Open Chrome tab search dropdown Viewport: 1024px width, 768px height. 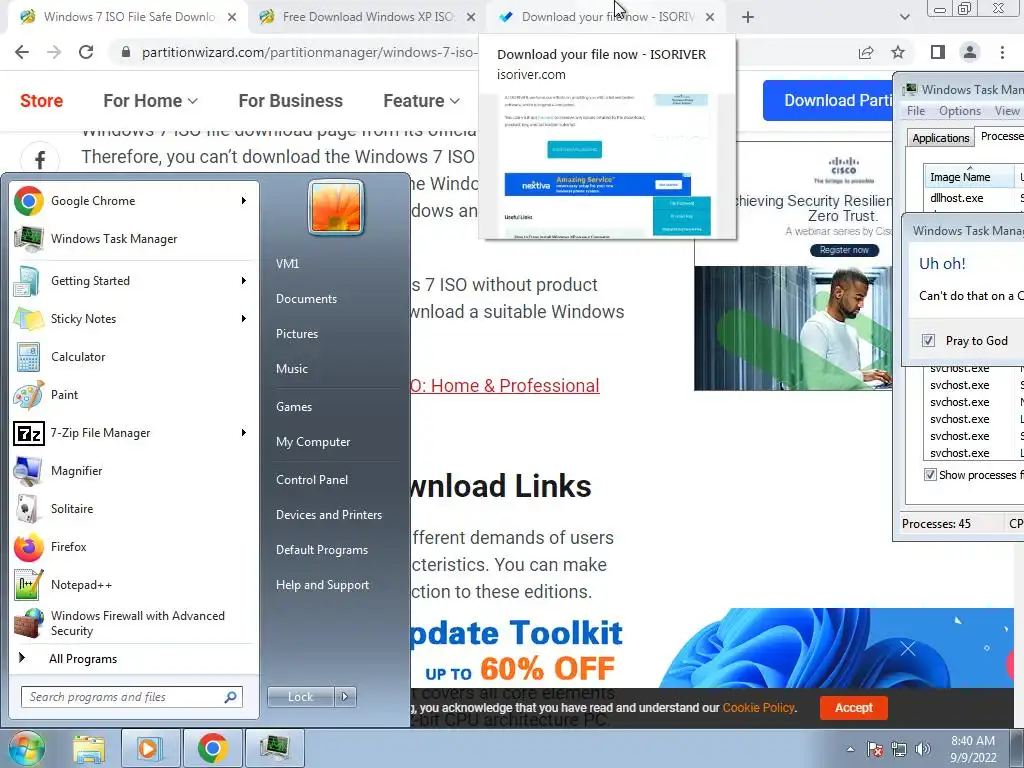tap(904, 17)
